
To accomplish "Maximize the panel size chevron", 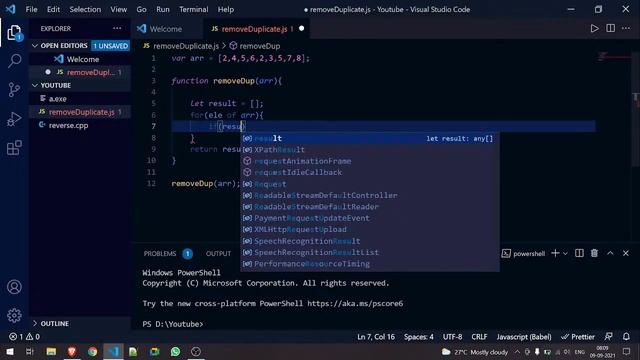I will (610, 253).
